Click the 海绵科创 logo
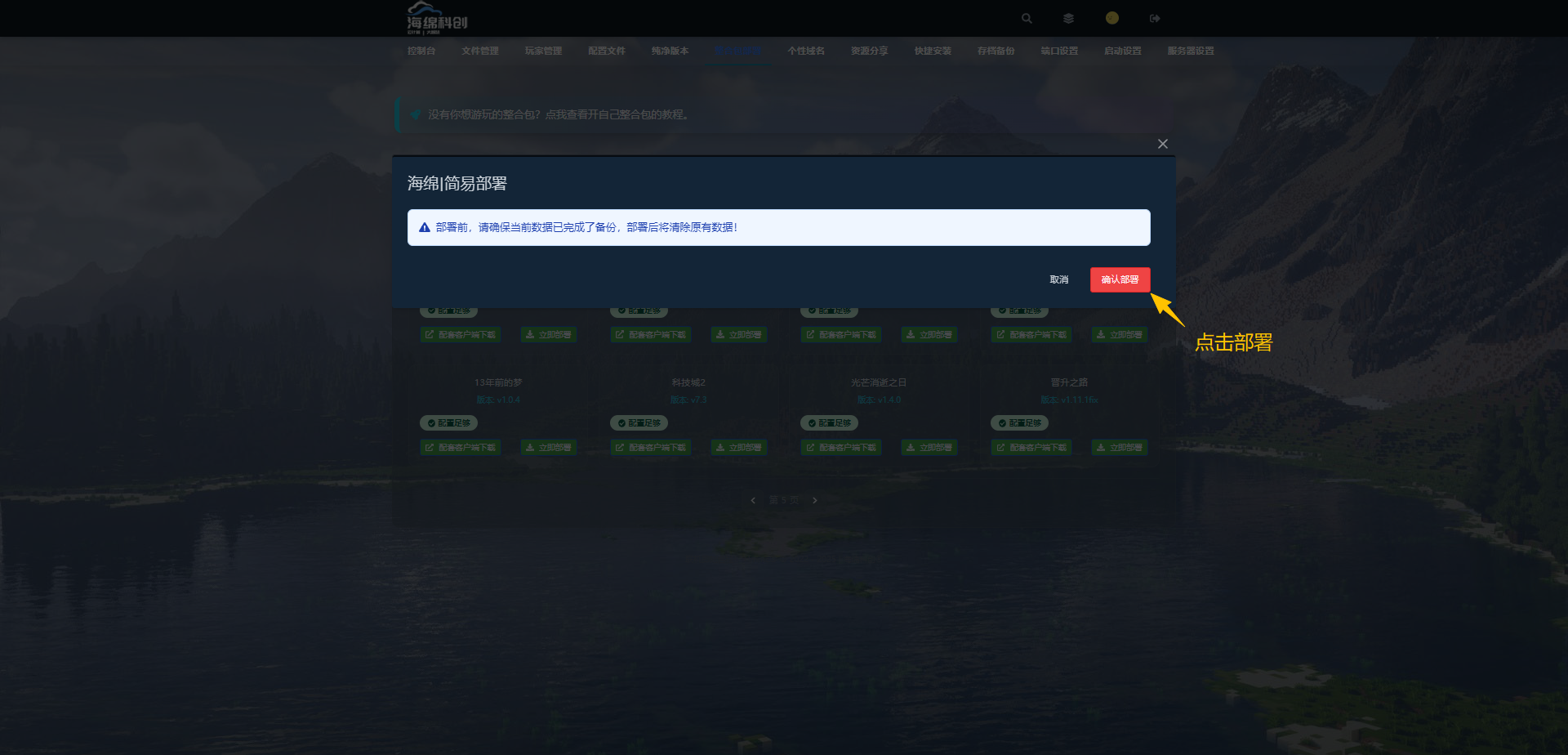Screen dimensions: 1568x755 coord(437,18)
